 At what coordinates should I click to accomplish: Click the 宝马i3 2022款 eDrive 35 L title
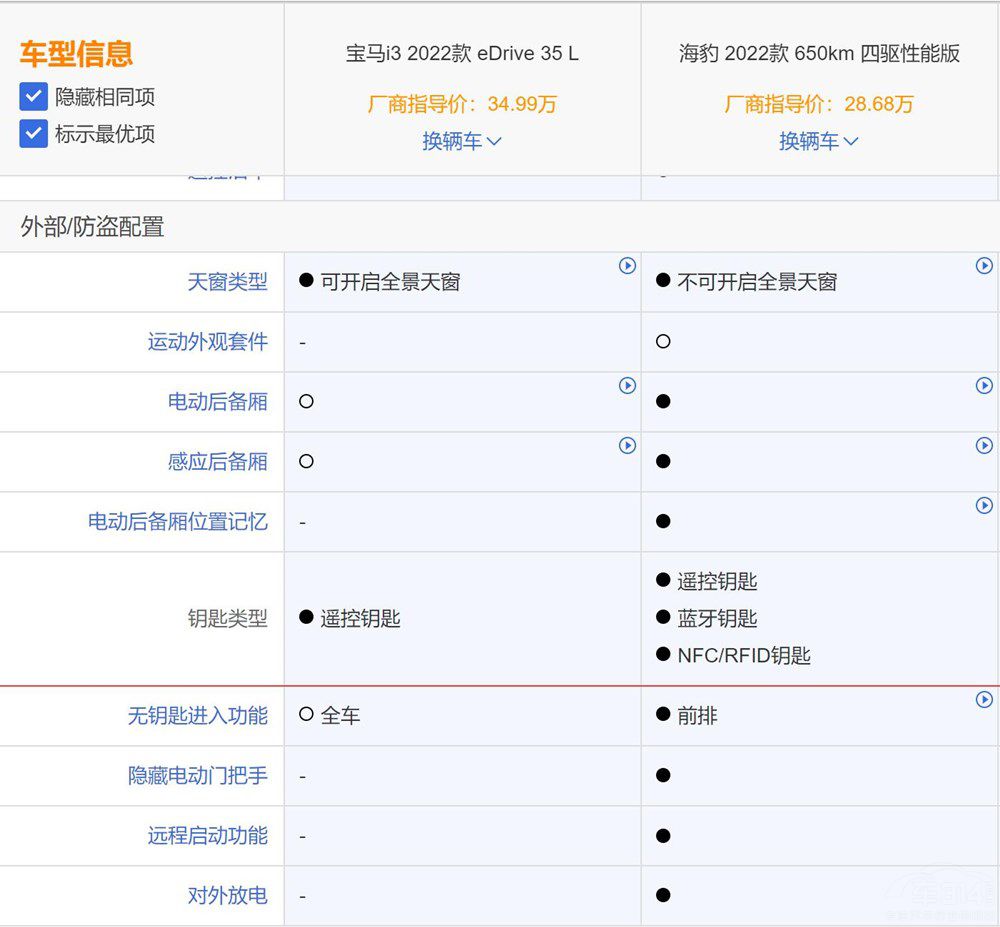pyautogui.click(x=462, y=54)
